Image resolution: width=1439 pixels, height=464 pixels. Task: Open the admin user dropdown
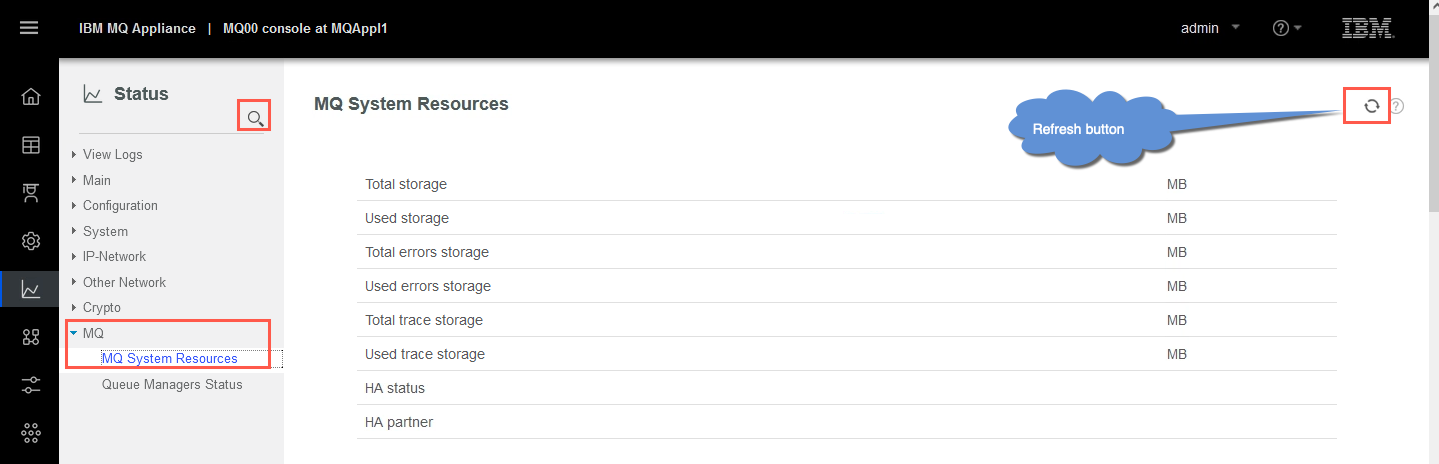click(1210, 28)
